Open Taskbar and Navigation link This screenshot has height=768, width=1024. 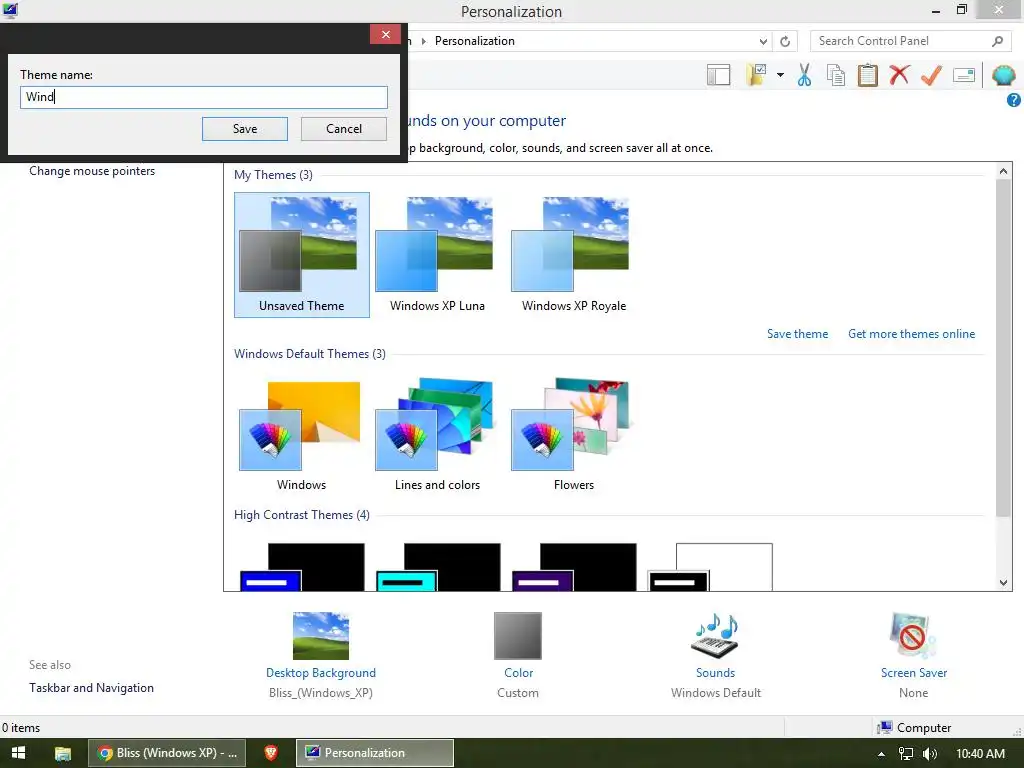click(91, 688)
